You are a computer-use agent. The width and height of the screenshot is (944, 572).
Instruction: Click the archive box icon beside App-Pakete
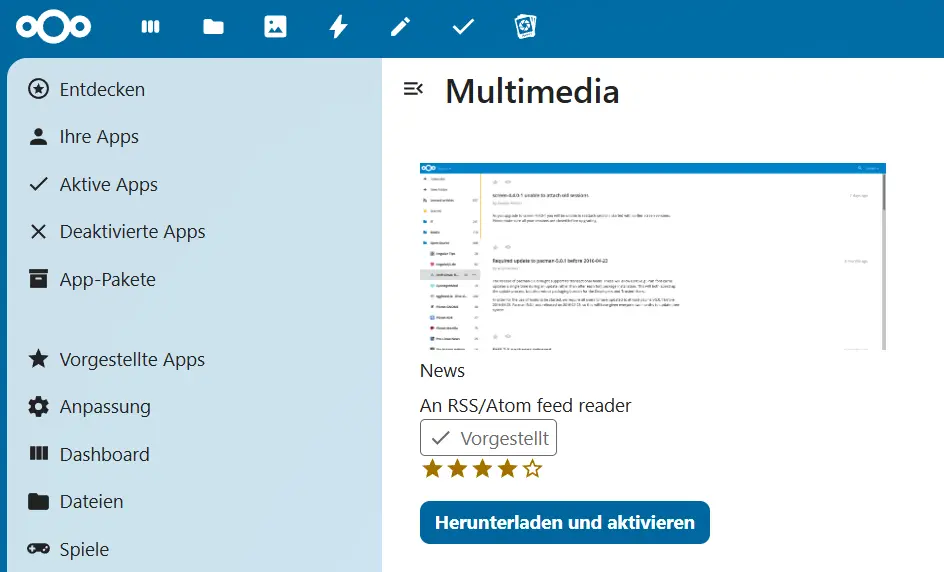point(39,279)
